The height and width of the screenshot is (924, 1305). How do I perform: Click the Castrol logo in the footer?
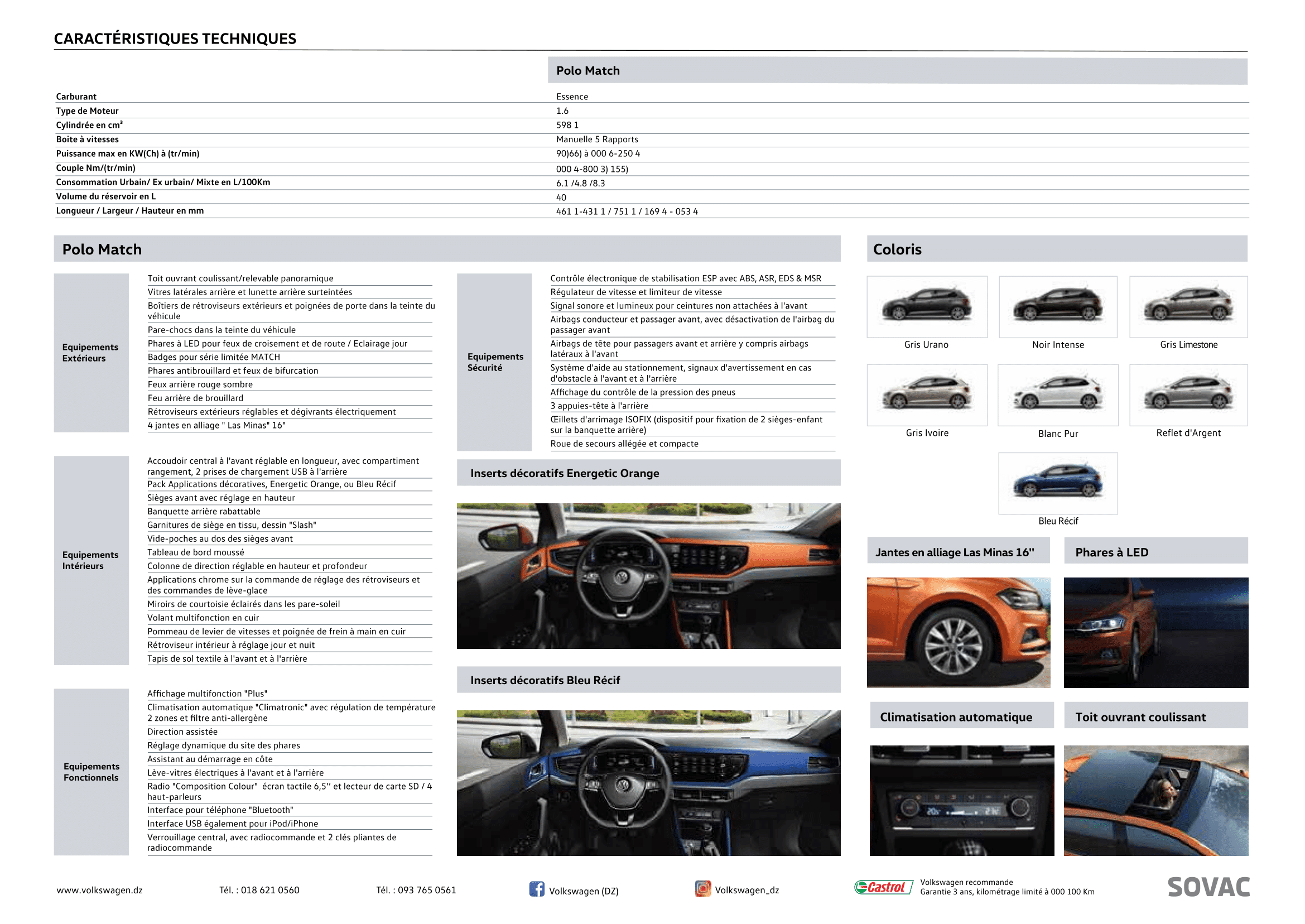tap(883, 887)
